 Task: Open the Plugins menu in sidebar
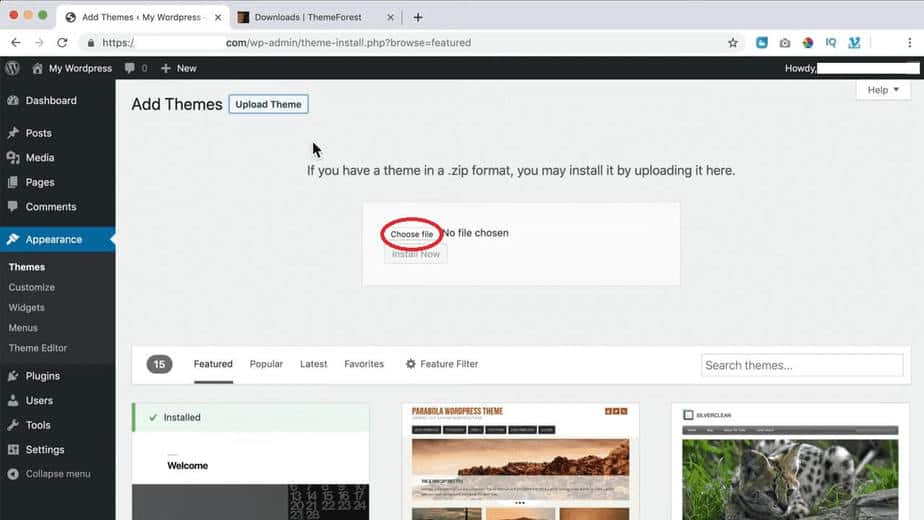[x=42, y=376]
